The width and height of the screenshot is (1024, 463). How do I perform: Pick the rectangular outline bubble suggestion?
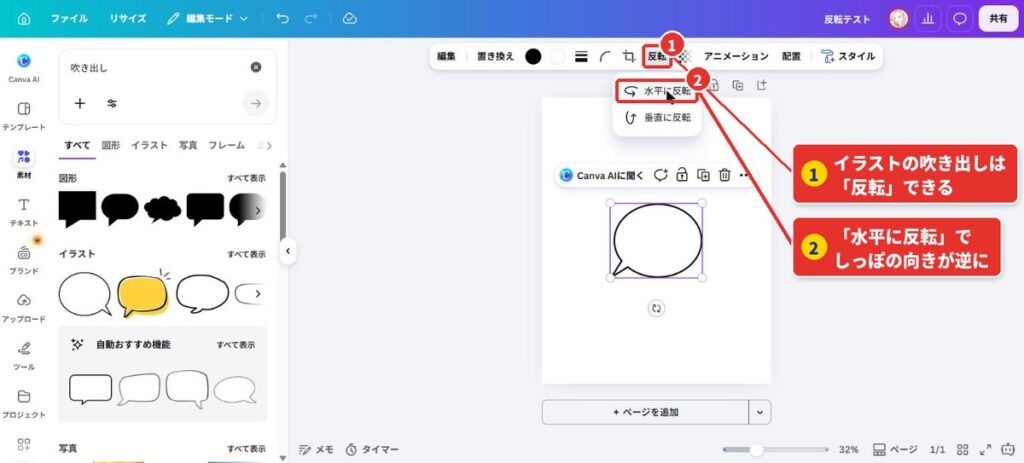[x=90, y=389]
